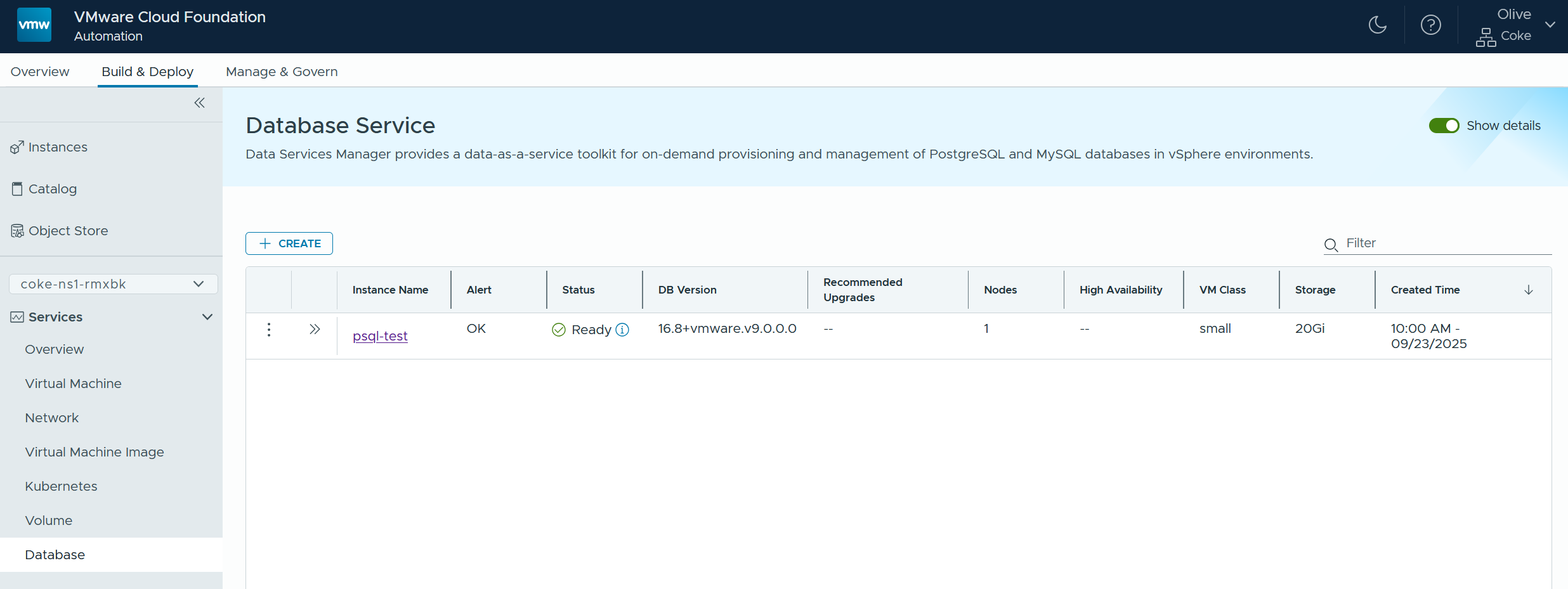This screenshot has width=1568, height=589.
Task: Click the Object Store sidebar icon
Action: pos(17,231)
